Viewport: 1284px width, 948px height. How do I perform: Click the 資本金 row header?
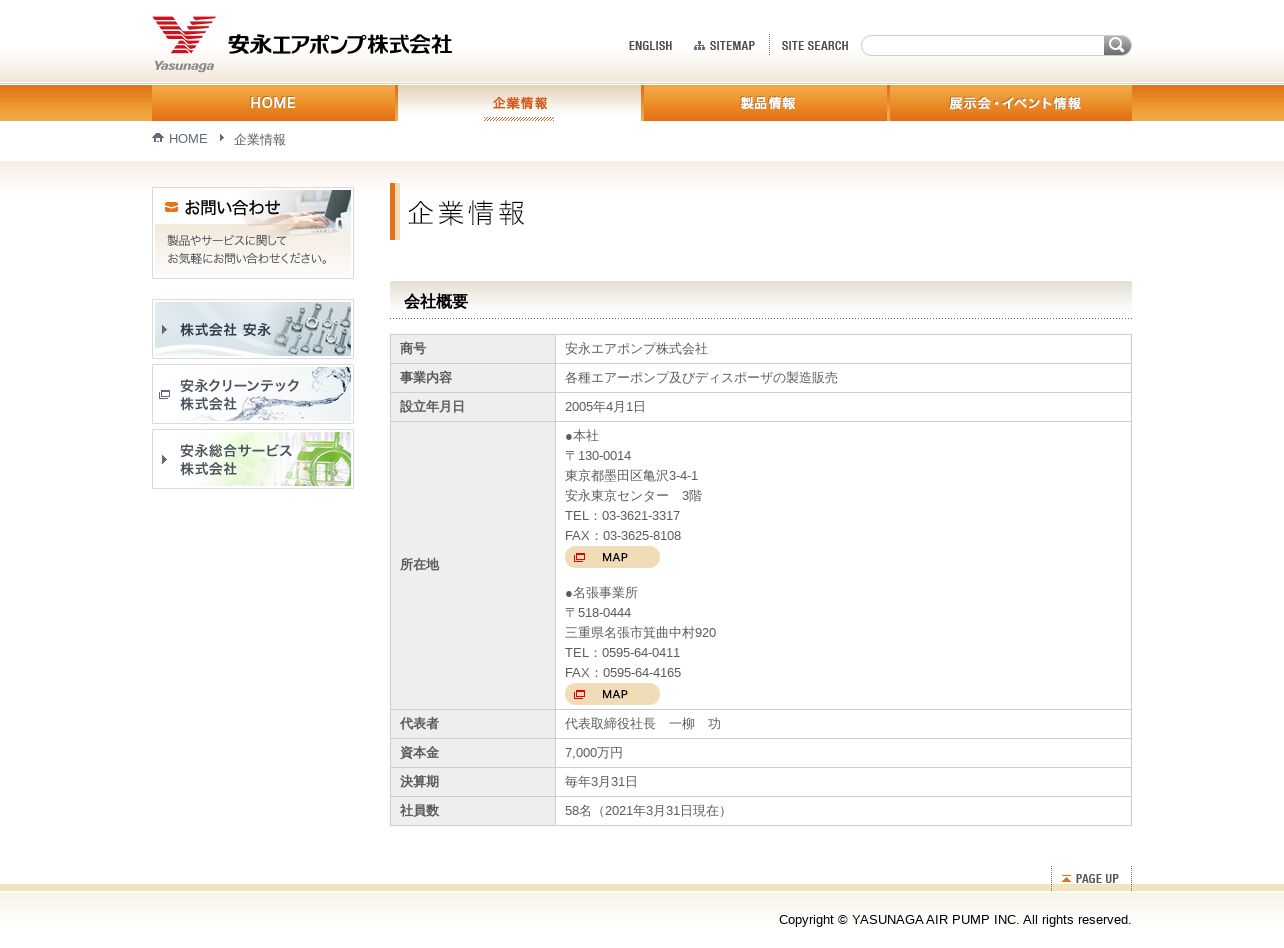click(x=473, y=753)
